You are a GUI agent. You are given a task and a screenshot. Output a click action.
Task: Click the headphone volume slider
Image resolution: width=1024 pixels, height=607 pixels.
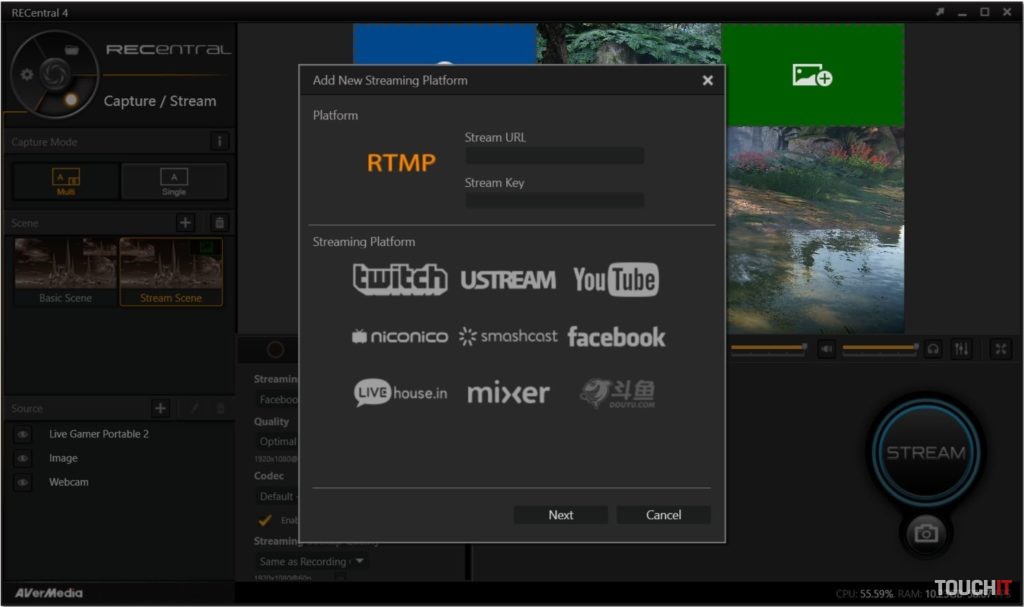(x=879, y=348)
